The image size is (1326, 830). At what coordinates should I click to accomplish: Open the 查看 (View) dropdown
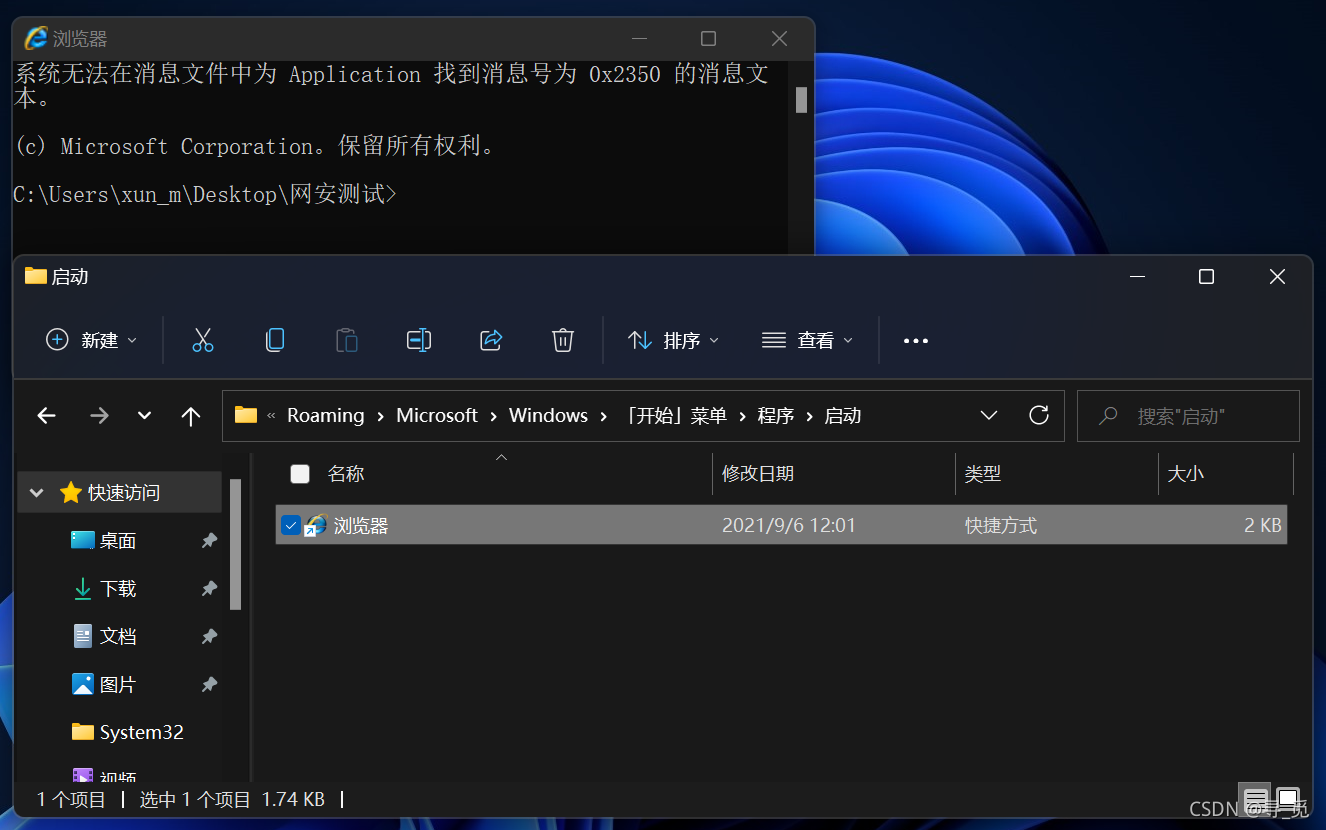coord(807,340)
